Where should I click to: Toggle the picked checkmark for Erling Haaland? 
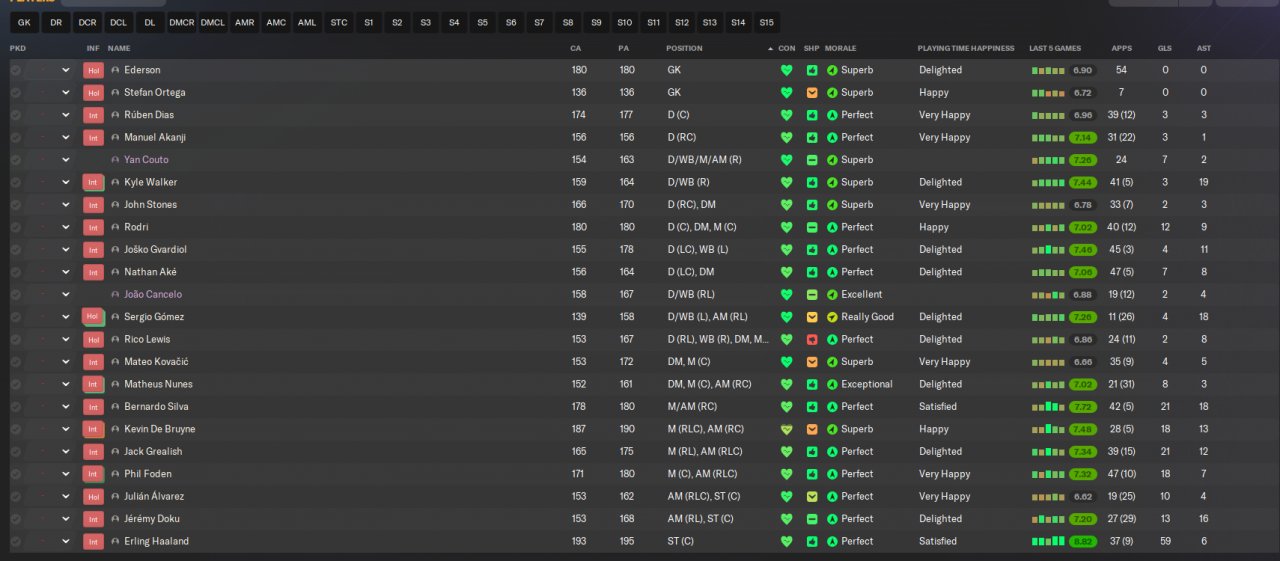[x=15, y=541]
